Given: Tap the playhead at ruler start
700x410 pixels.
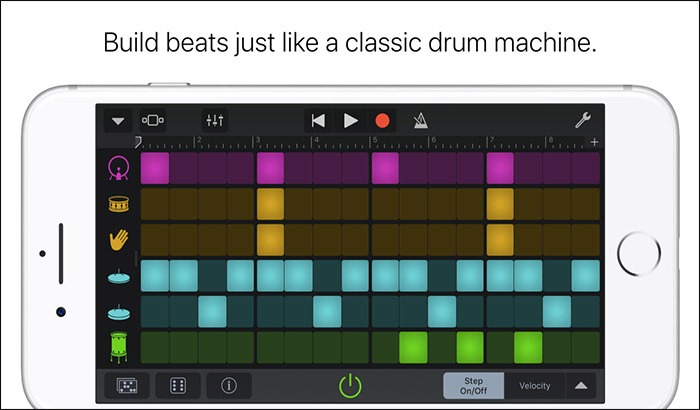Looking at the screenshot, I should click(x=138, y=142).
